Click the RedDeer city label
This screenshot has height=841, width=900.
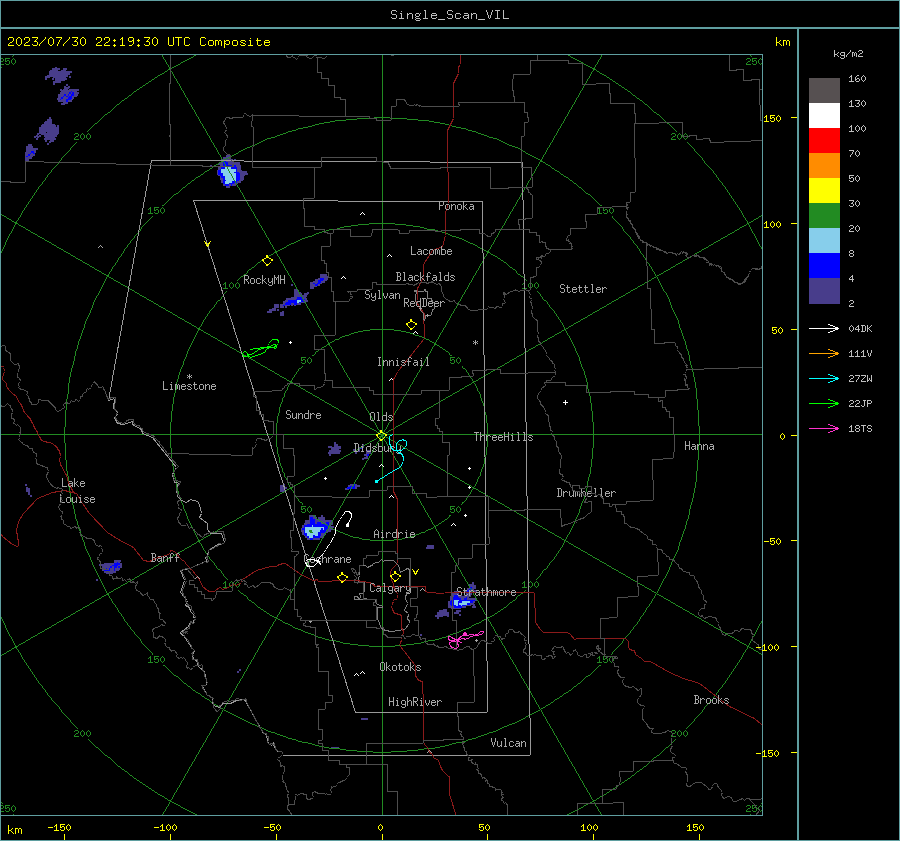(424, 303)
